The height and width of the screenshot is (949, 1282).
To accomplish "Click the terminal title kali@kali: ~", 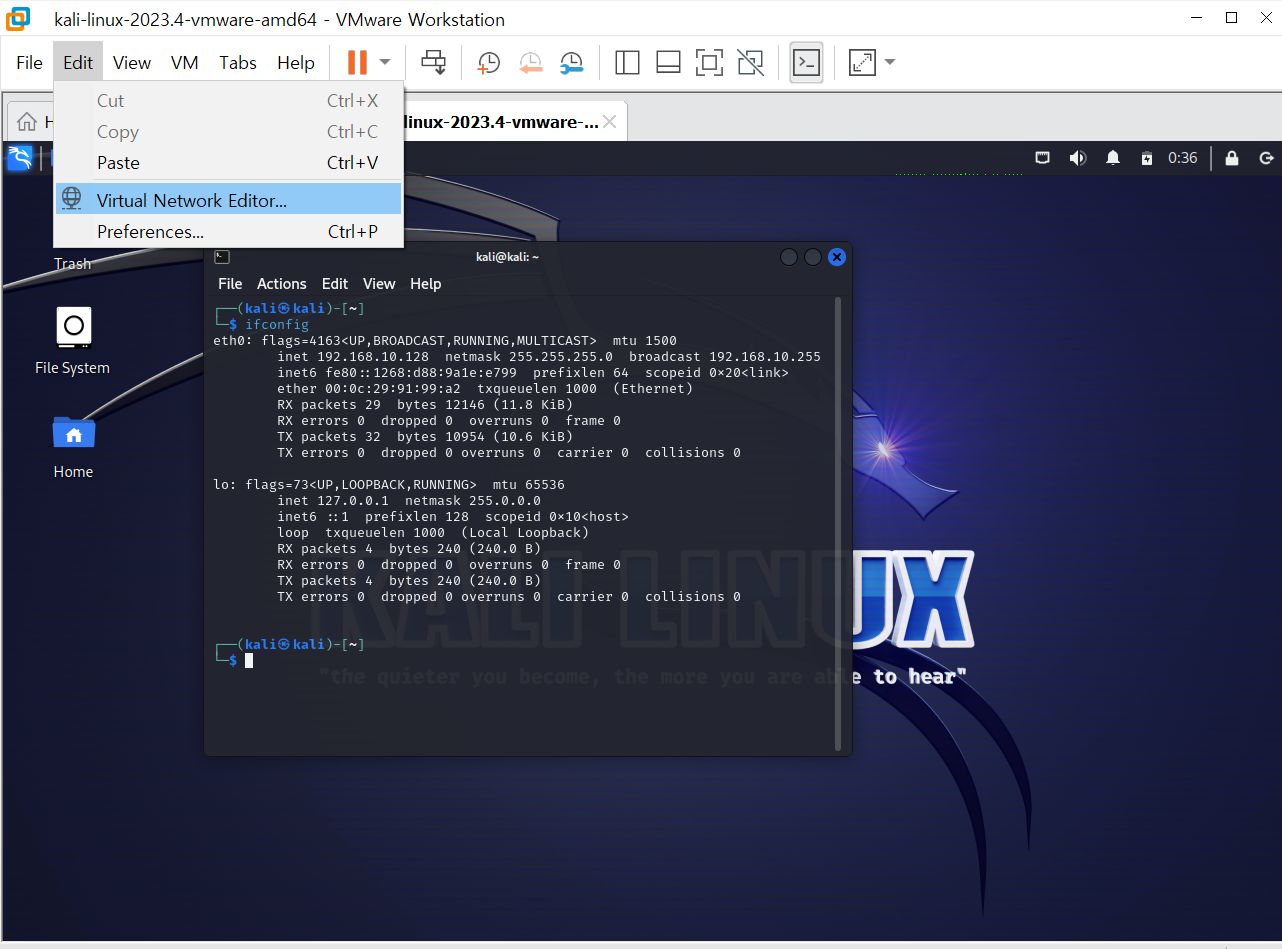I will tap(507, 257).
